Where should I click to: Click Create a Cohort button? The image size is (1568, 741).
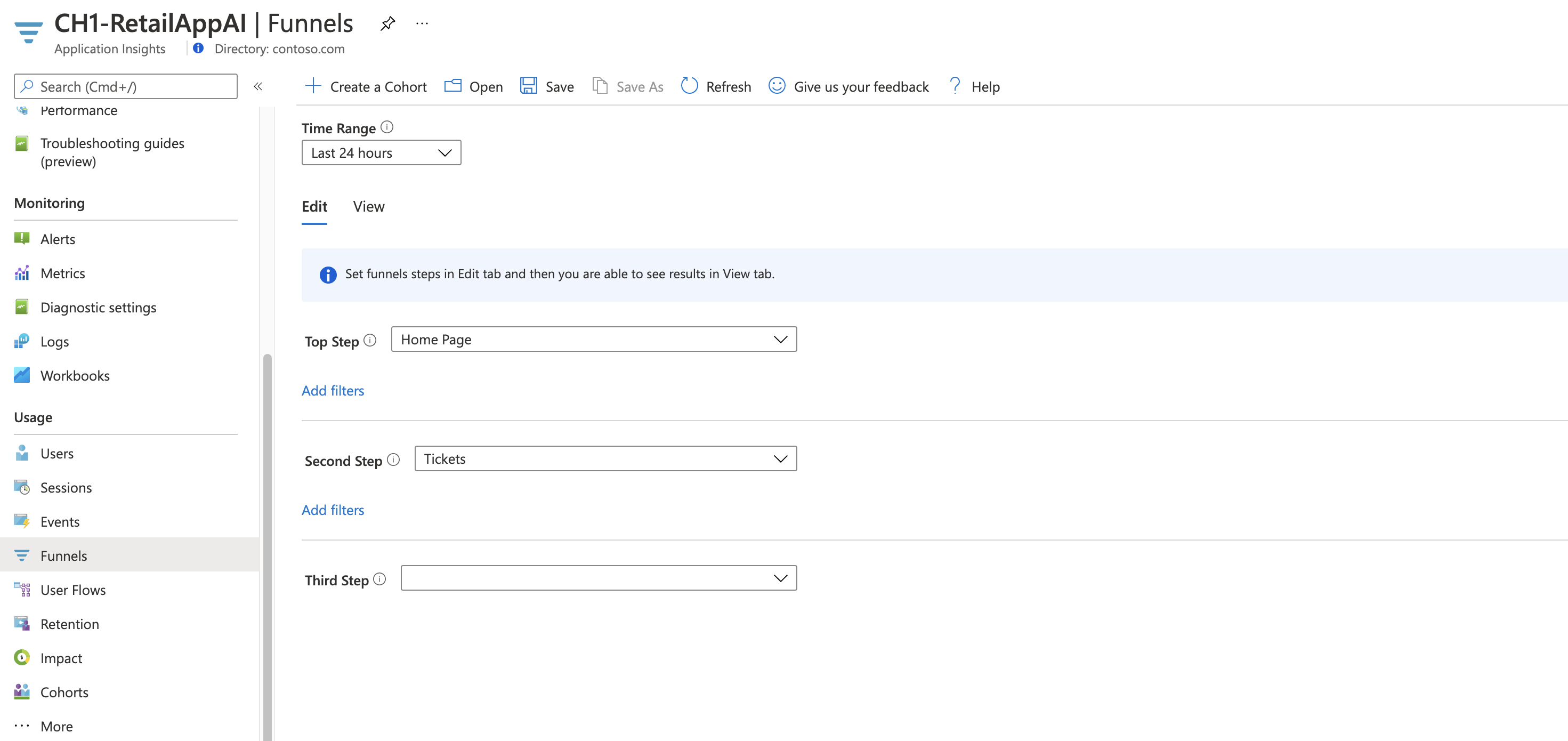366,86
